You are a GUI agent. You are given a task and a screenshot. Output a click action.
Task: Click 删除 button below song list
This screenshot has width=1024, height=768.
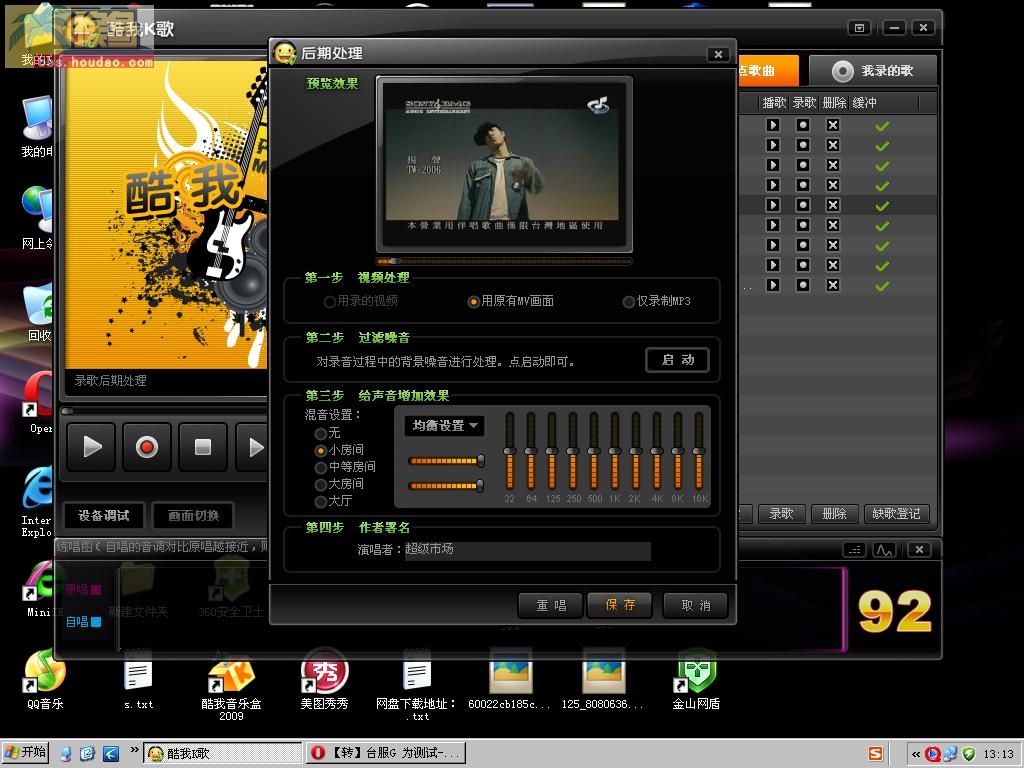point(834,514)
